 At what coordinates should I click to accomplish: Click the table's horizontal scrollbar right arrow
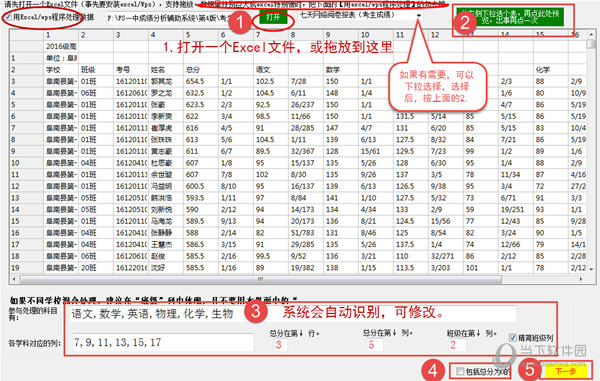coord(581,279)
